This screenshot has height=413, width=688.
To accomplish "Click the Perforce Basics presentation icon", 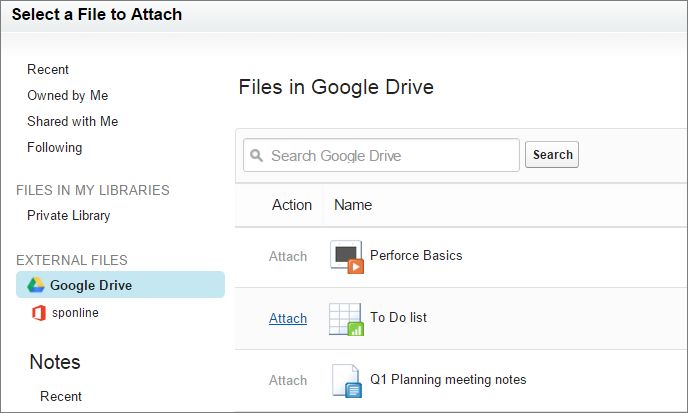I will (347, 257).
